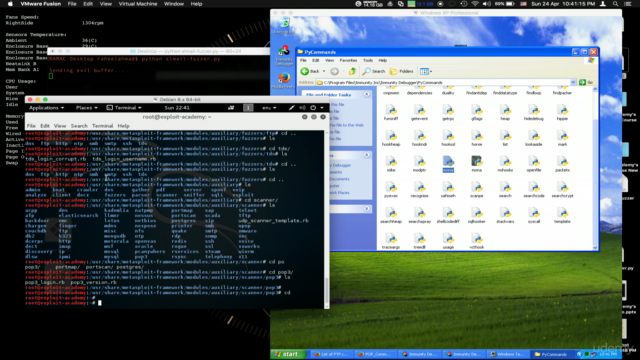The height and width of the screenshot is (360, 640).
Task: Open the shellcodediff file
Action: pyautogui.click(x=448, y=215)
